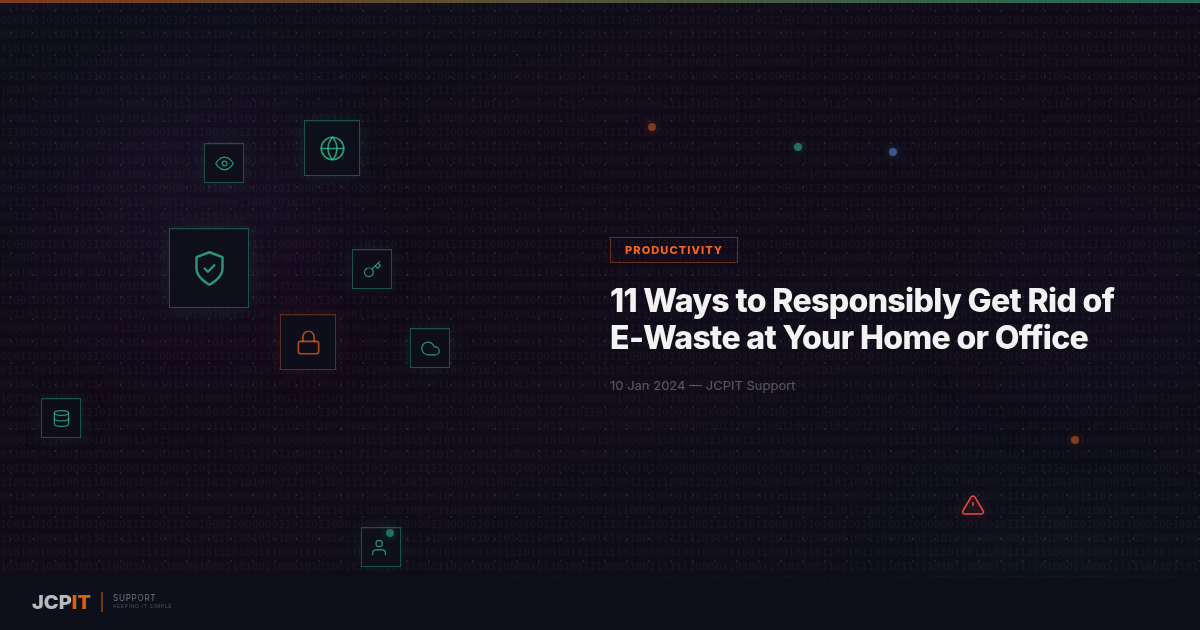
Task: Click the eye icon near the top left
Action: 223,162
